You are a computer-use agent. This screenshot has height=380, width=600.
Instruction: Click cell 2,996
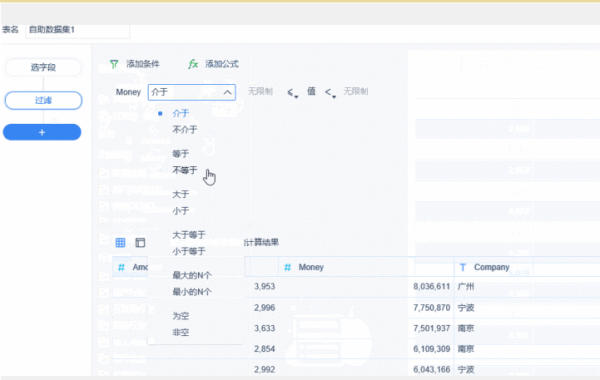pyautogui.click(x=264, y=308)
